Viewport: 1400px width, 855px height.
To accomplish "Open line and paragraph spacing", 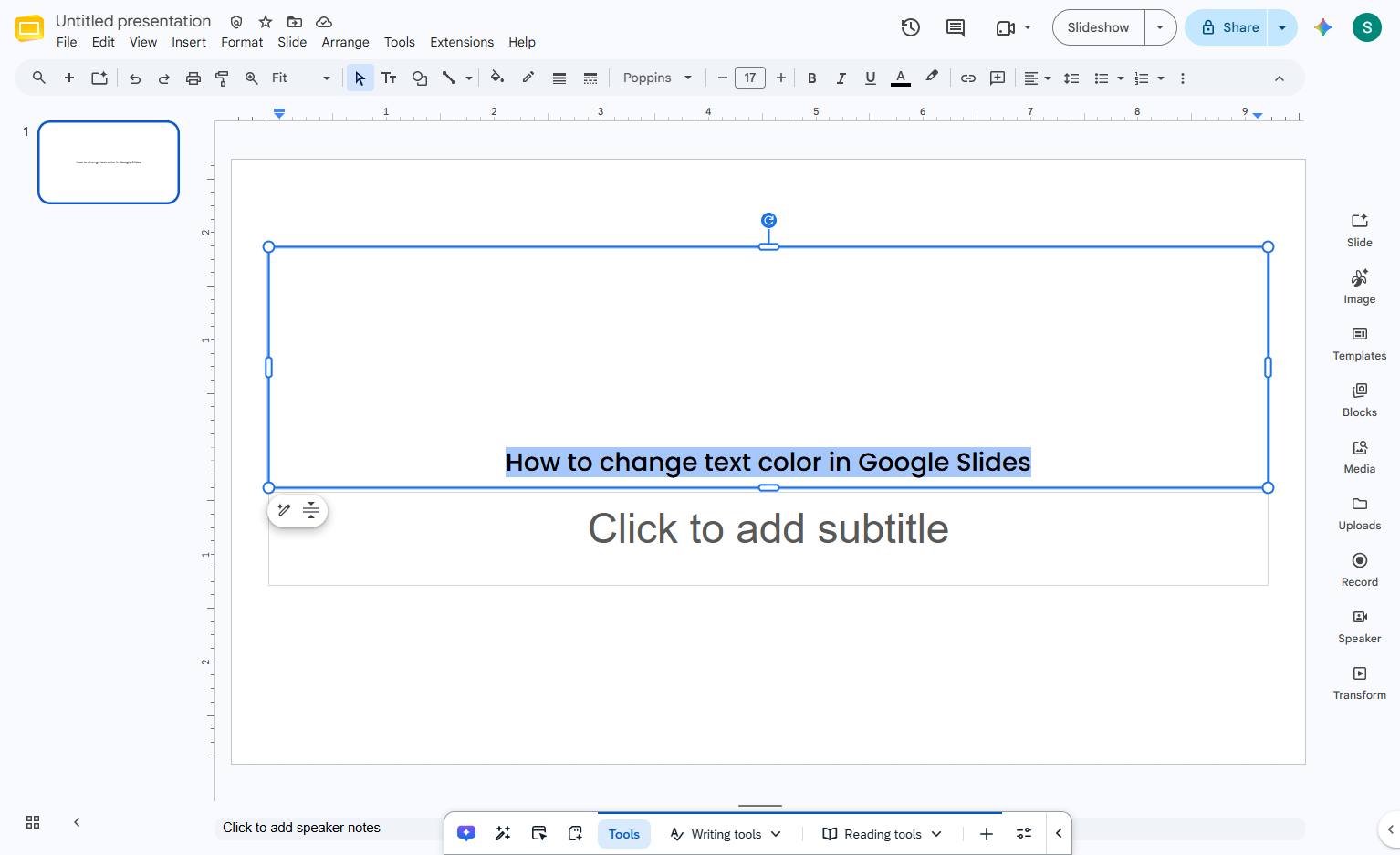I will [x=1071, y=78].
